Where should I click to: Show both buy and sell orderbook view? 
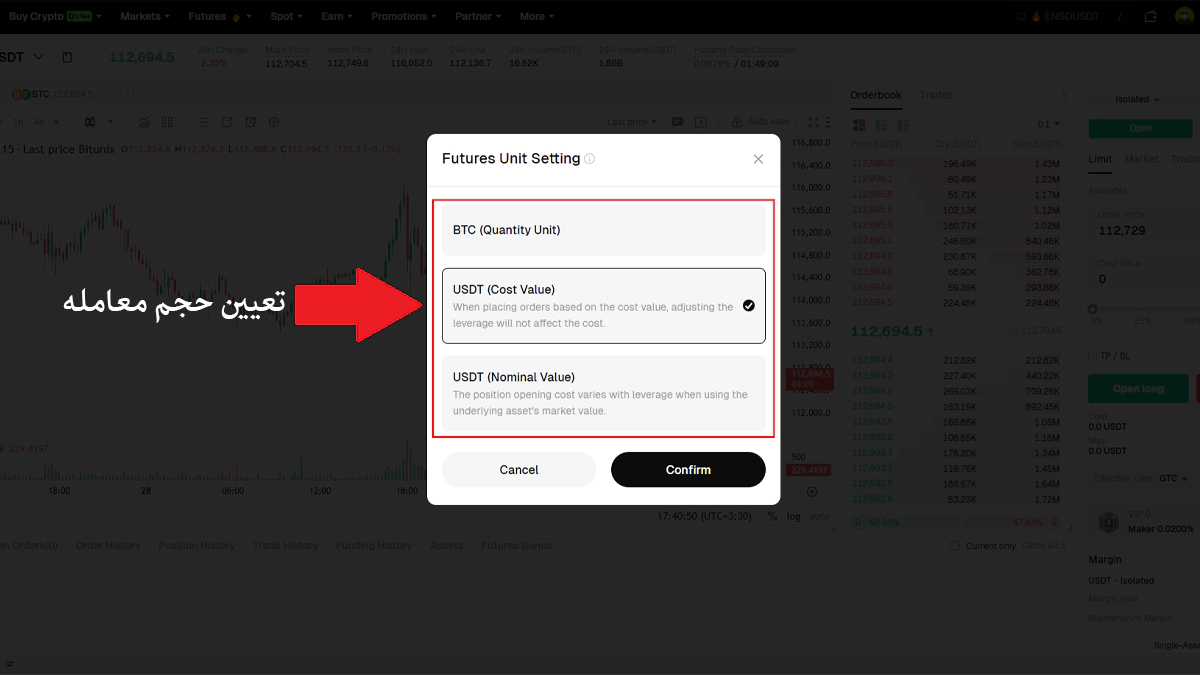[x=858, y=125]
